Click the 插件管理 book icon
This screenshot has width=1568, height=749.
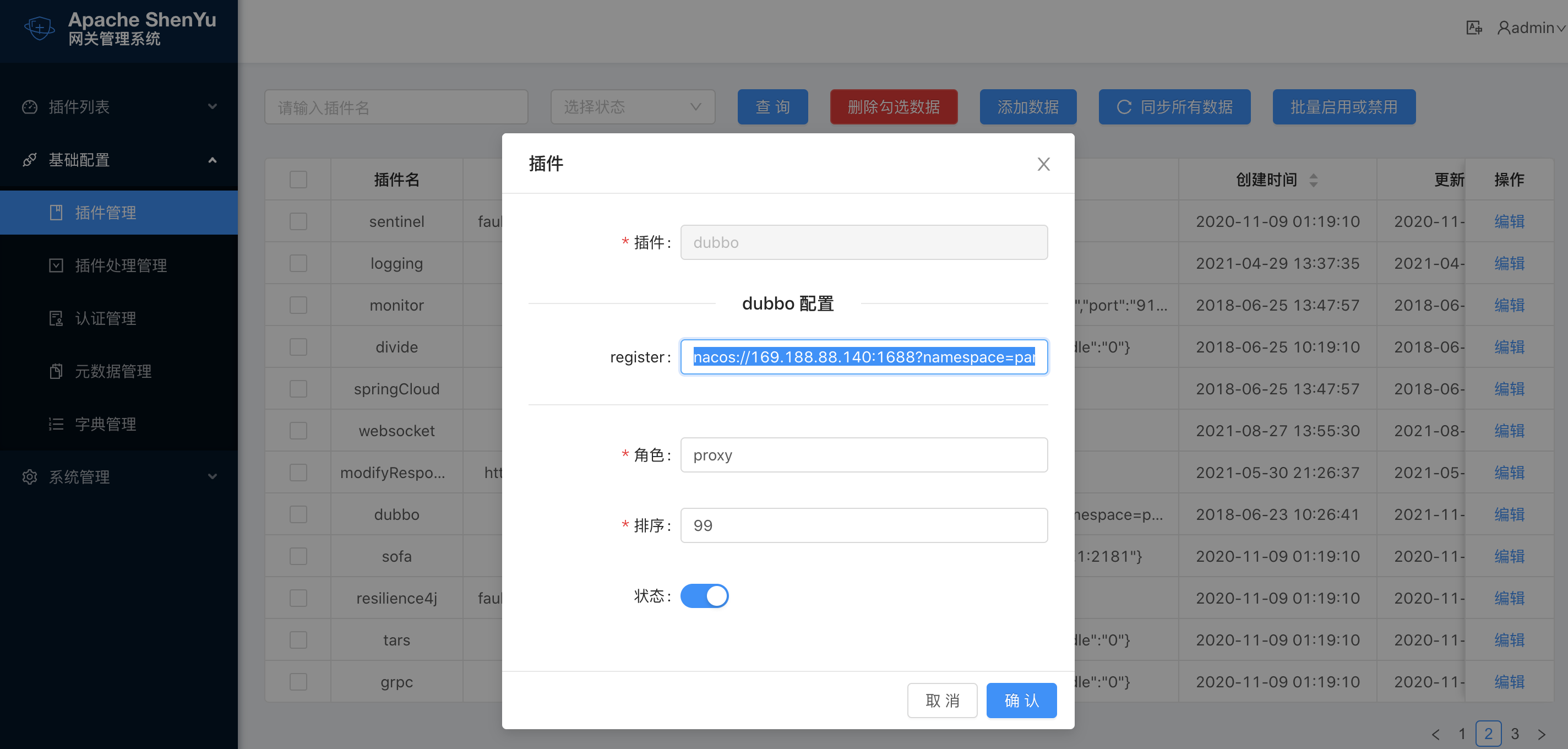(x=56, y=213)
